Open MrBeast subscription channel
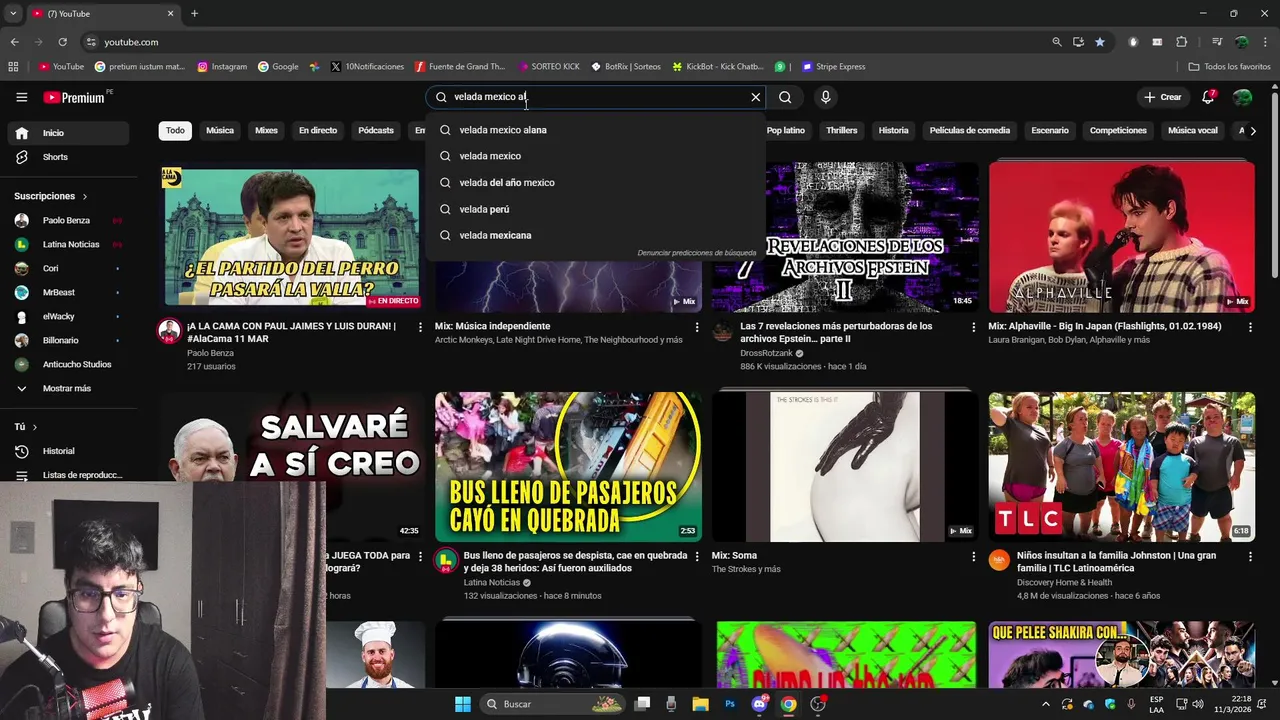The width and height of the screenshot is (1280, 720). [x=69, y=292]
